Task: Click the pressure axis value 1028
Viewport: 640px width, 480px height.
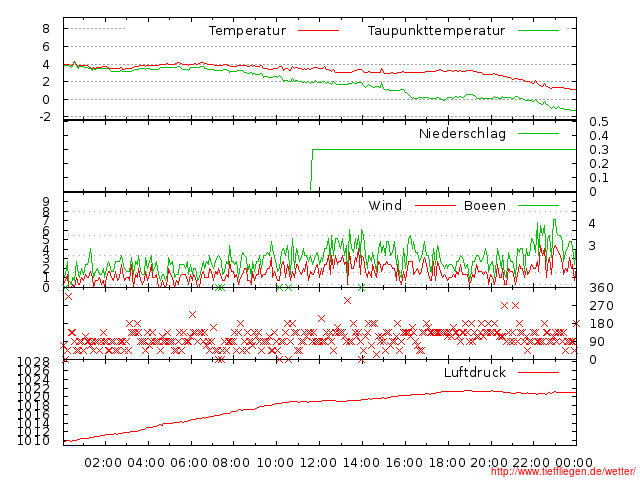Action: click(x=33, y=361)
